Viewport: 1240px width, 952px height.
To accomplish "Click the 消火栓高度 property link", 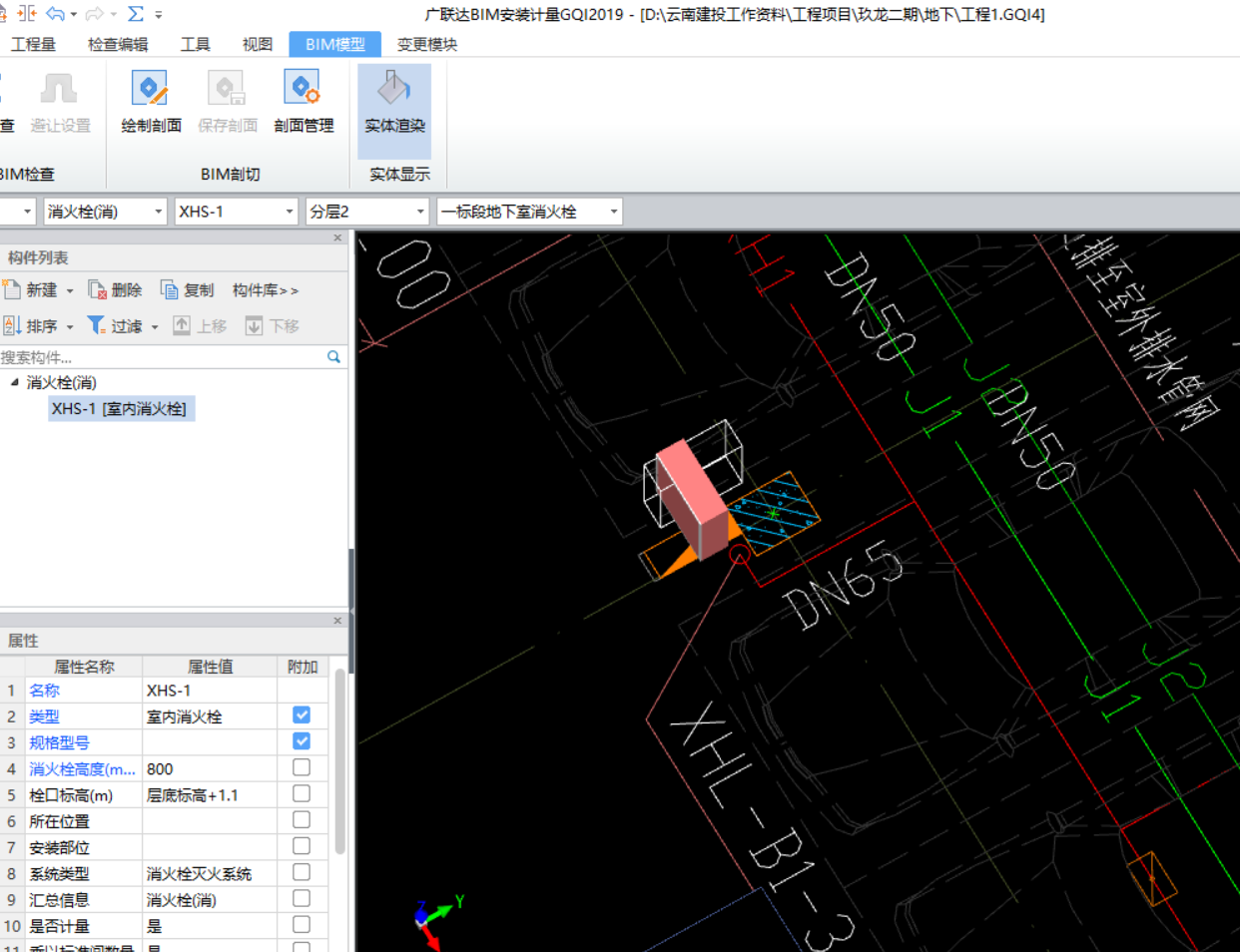I will tap(82, 768).
